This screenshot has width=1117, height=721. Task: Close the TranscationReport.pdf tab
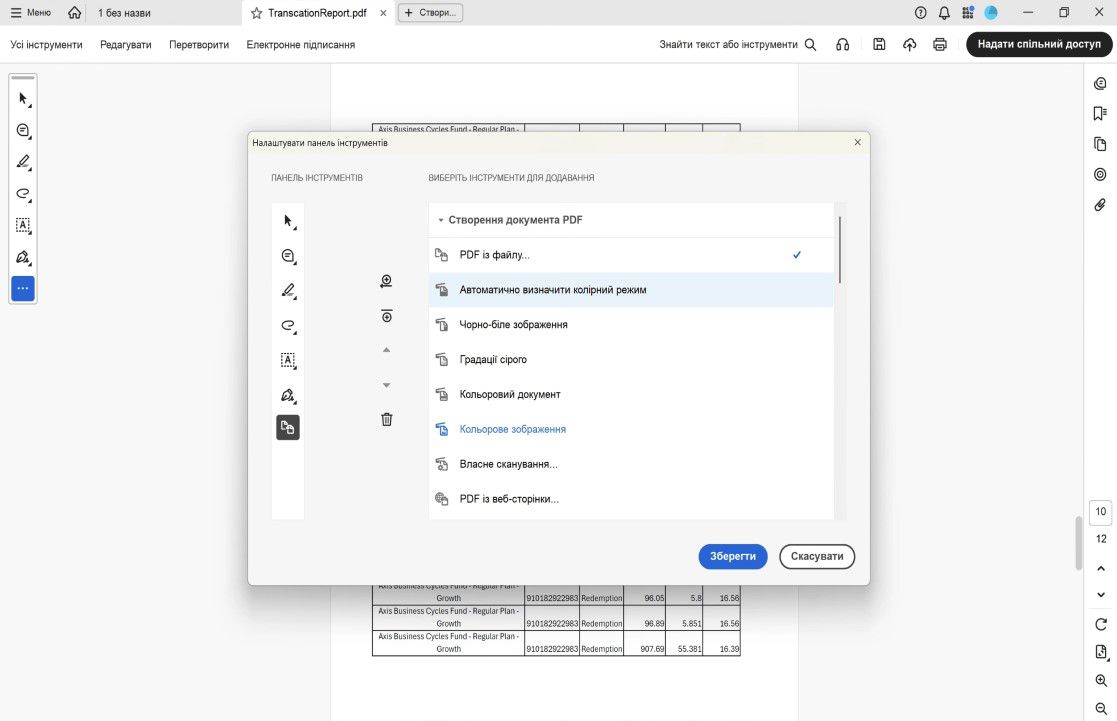383,13
